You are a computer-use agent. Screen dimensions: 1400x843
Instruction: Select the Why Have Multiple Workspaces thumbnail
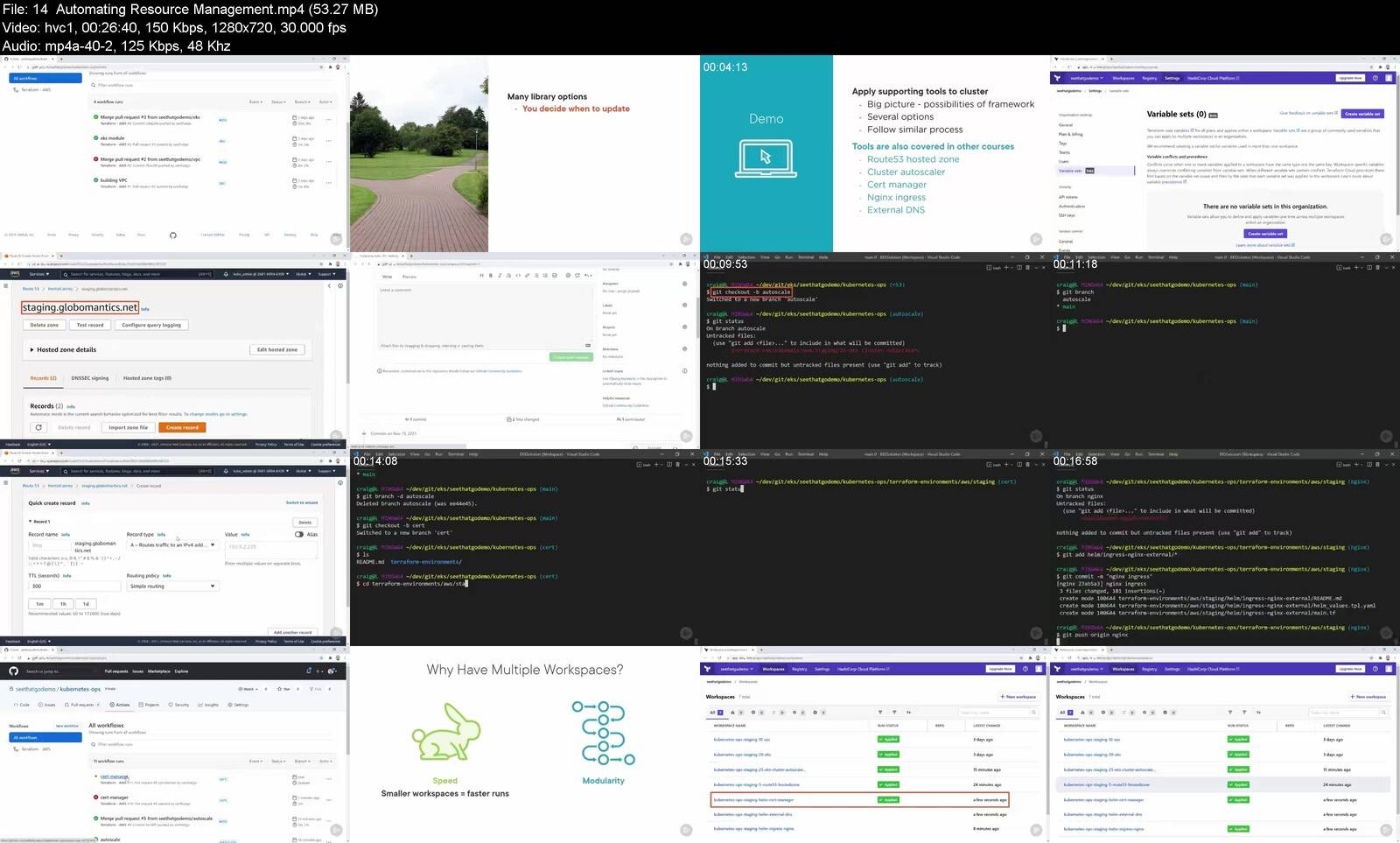click(x=525, y=745)
